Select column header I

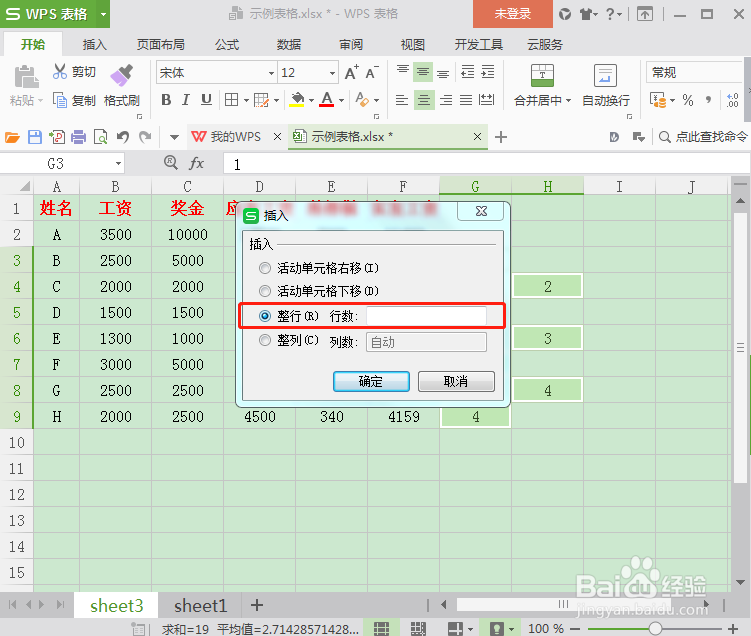tap(619, 186)
